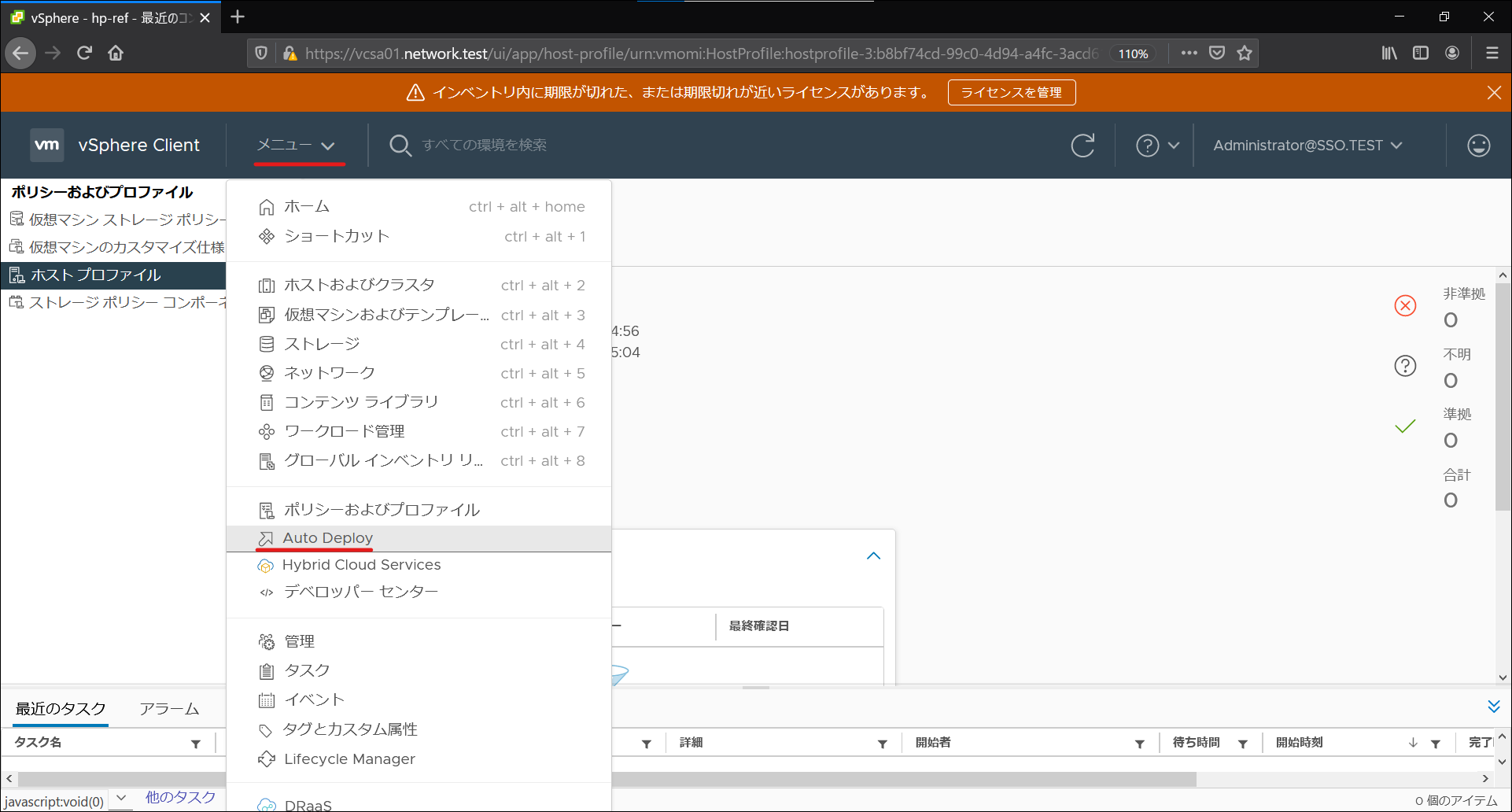Open the Firefox hamburger menu
Viewport: 1512px width, 812px height.
pos(1492,53)
